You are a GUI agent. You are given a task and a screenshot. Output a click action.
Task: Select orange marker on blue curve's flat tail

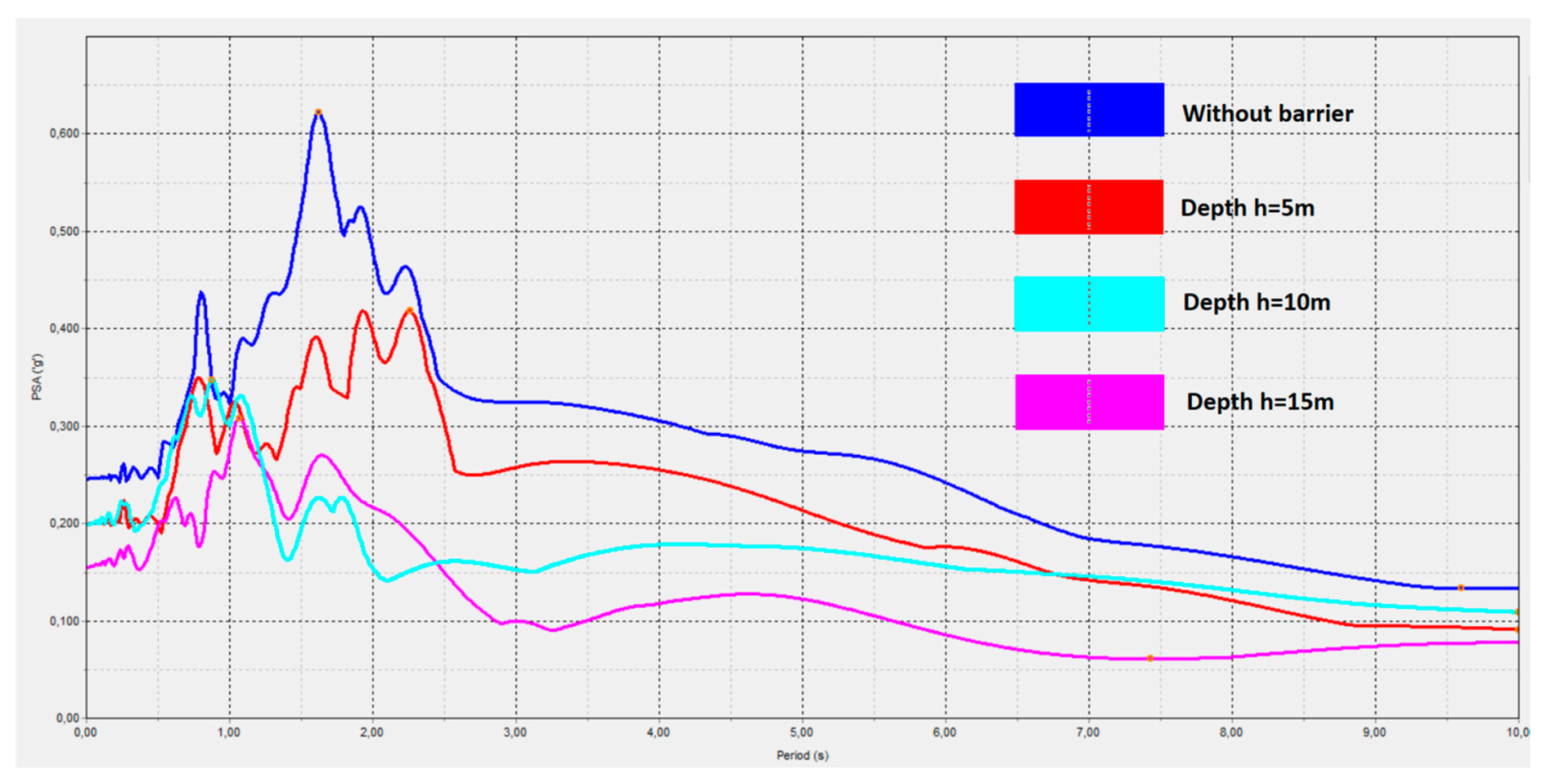click(1461, 588)
